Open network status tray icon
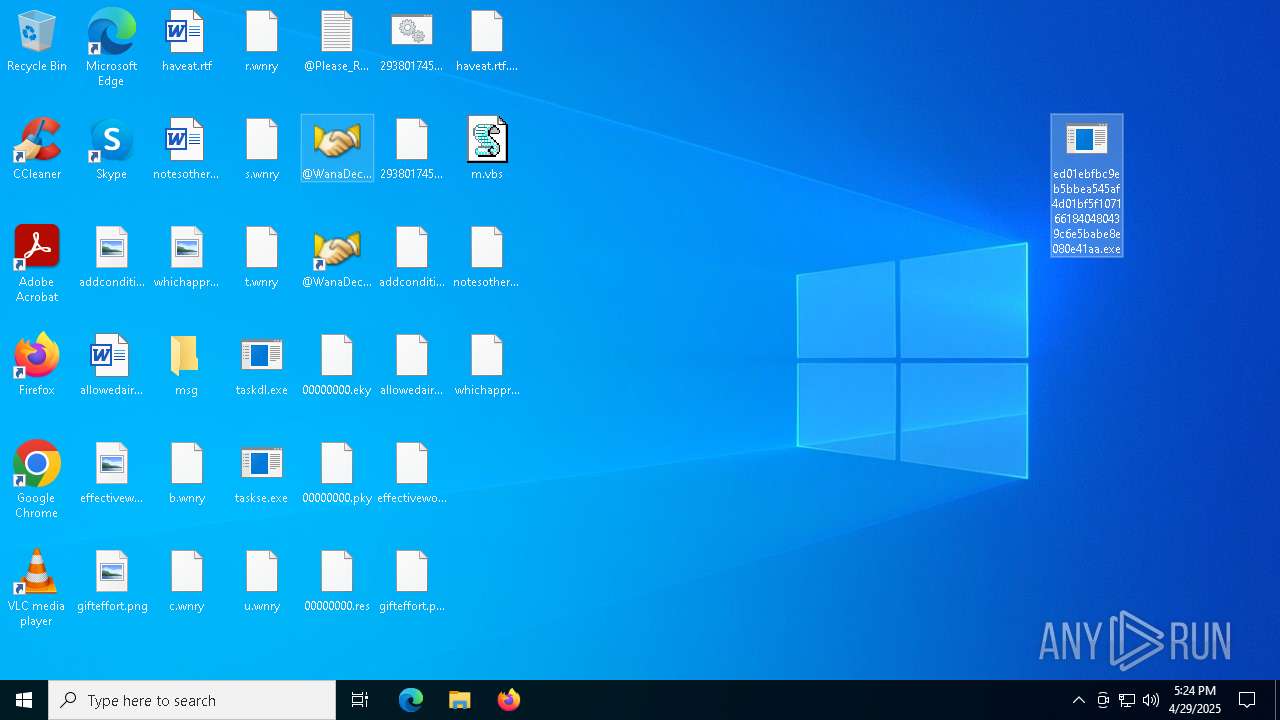 tap(1127, 700)
